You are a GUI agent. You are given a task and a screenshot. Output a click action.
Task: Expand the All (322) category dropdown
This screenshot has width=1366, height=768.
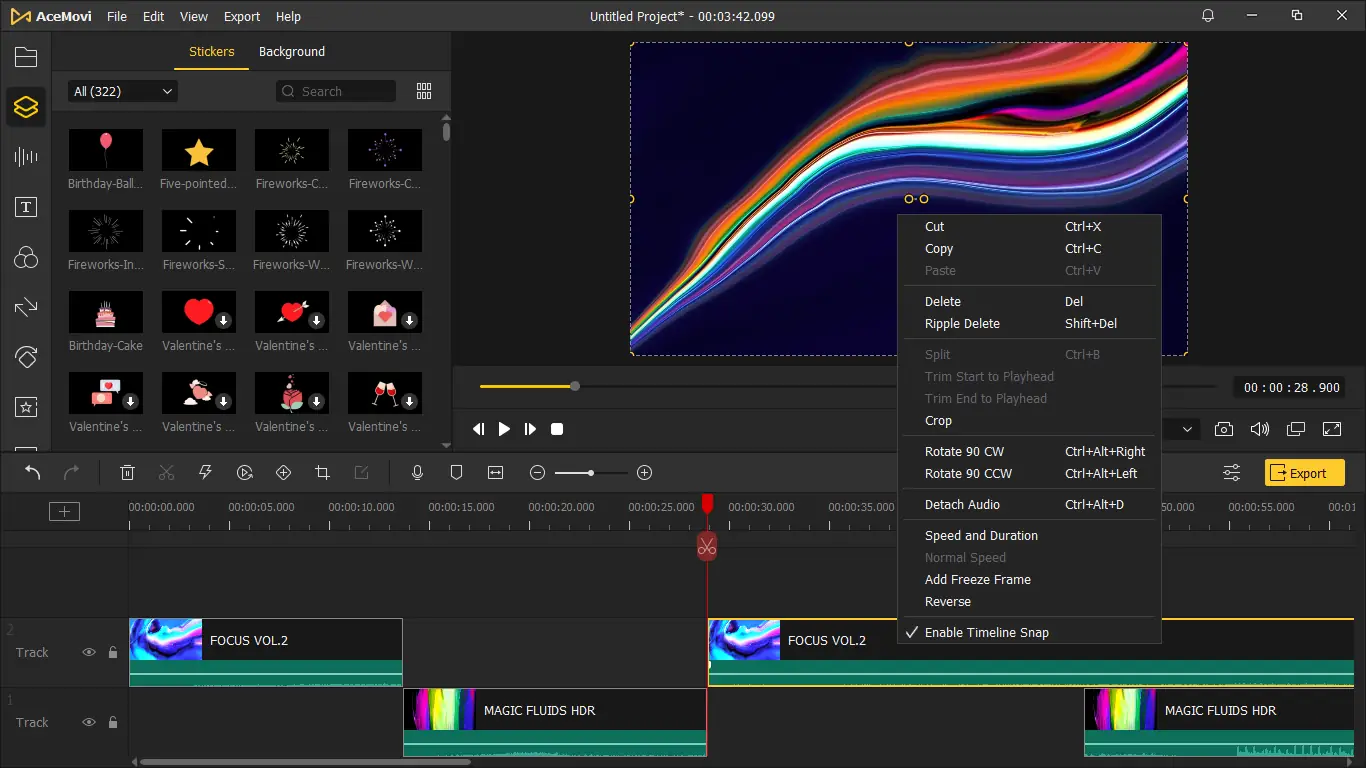tap(123, 91)
